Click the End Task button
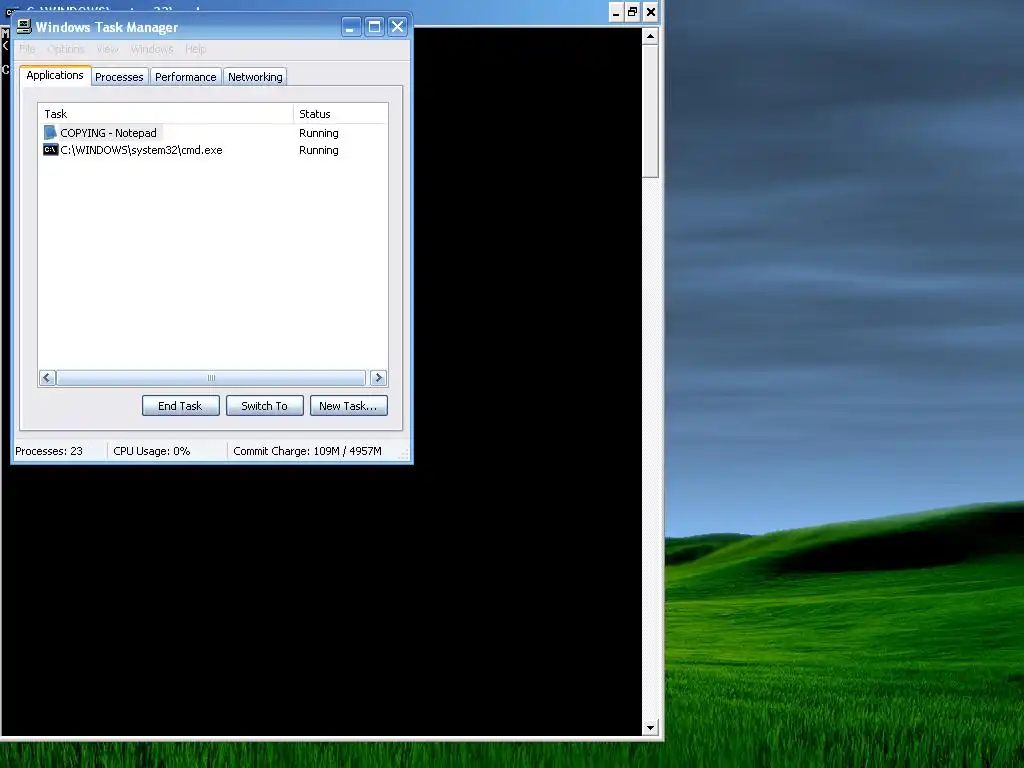Image resolution: width=1024 pixels, height=768 pixels. [x=180, y=406]
